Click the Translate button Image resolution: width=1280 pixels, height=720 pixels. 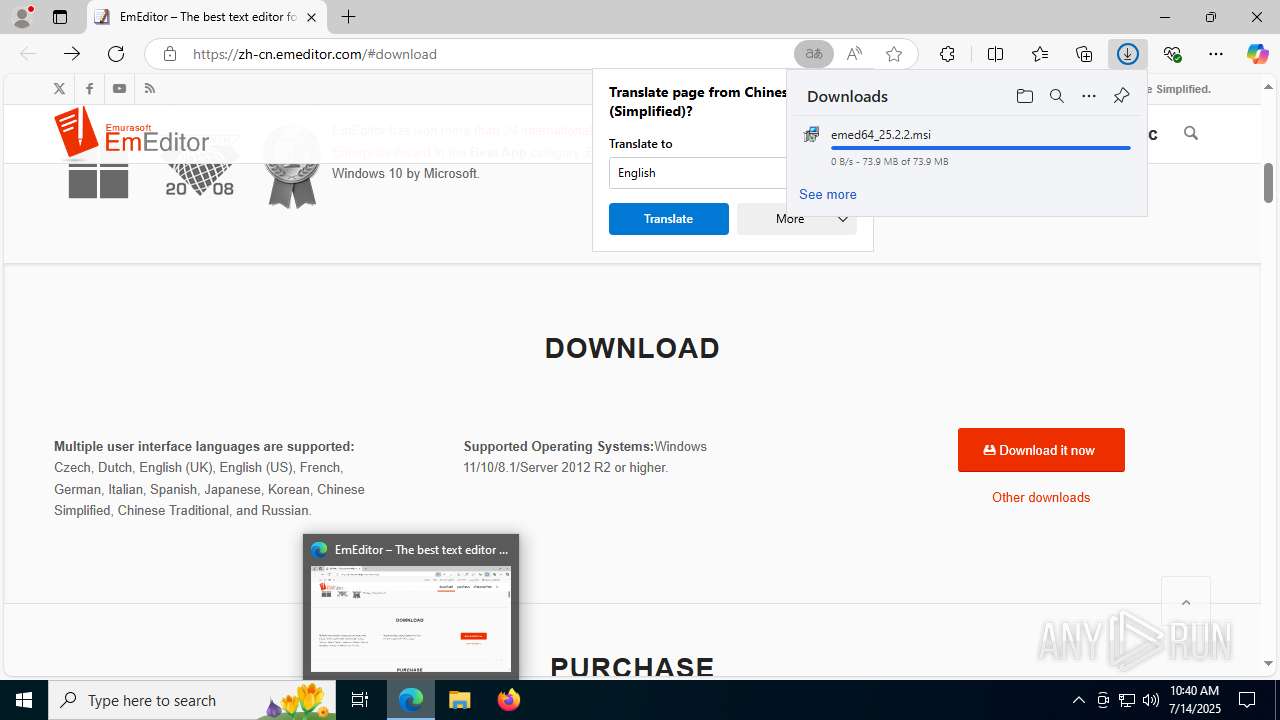click(x=668, y=219)
